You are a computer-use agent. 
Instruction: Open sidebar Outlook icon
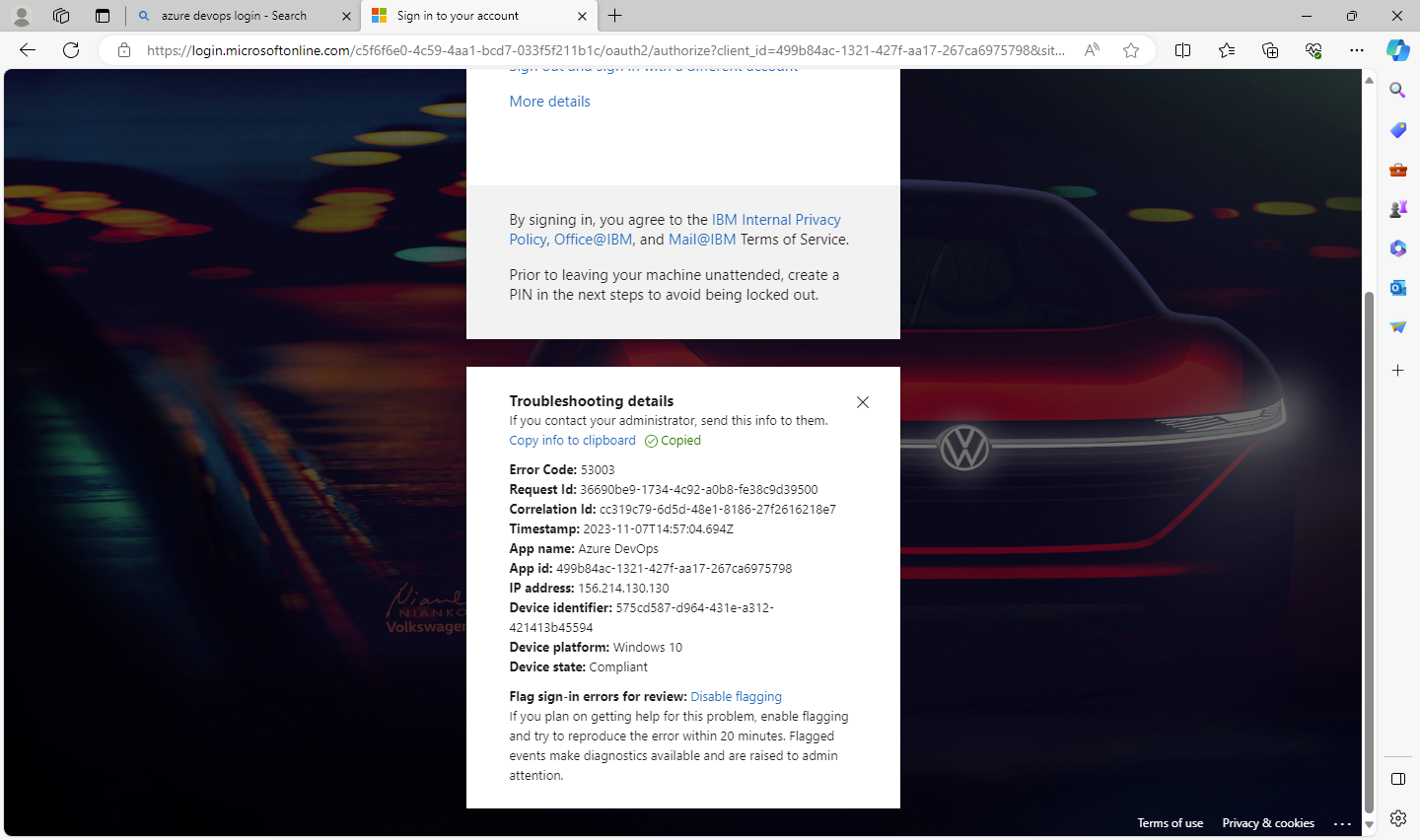tap(1397, 288)
